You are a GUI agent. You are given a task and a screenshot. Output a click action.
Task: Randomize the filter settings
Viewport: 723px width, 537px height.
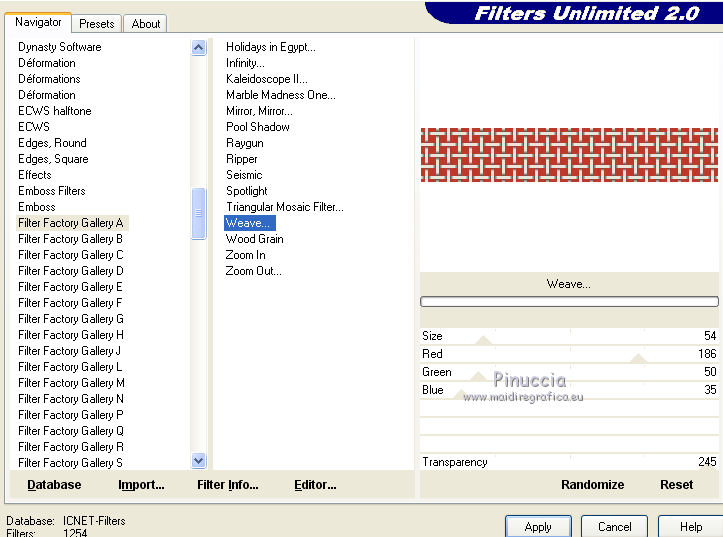coord(593,485)
